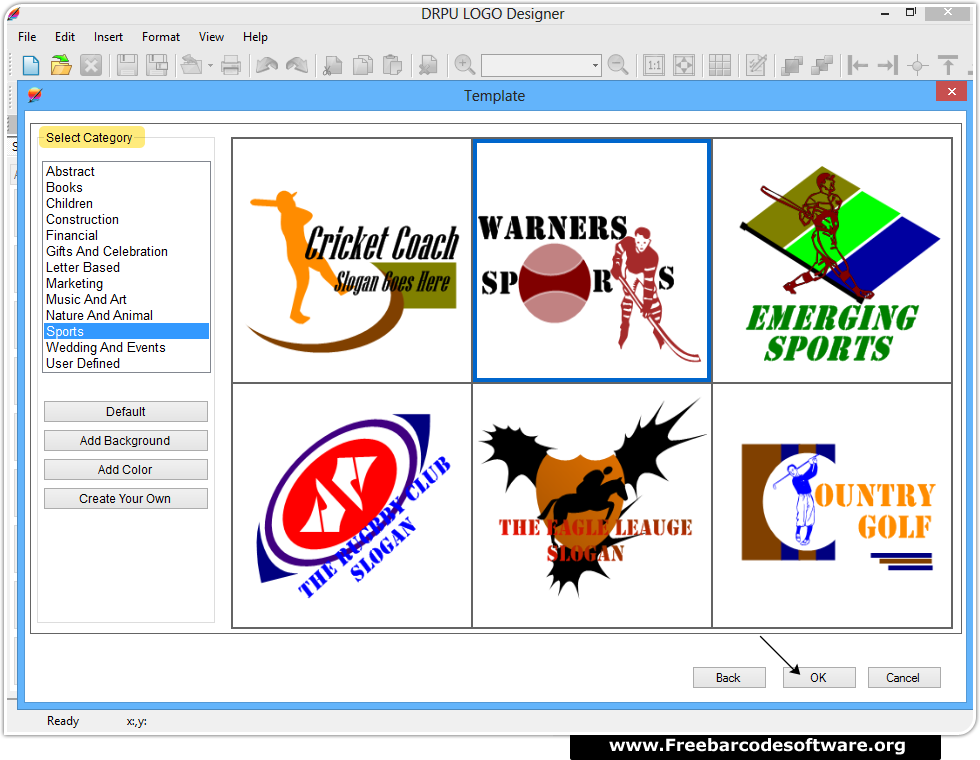980x760 pixels.
Task: Expand the Export dropdown arrow
Action: [210, 65]
